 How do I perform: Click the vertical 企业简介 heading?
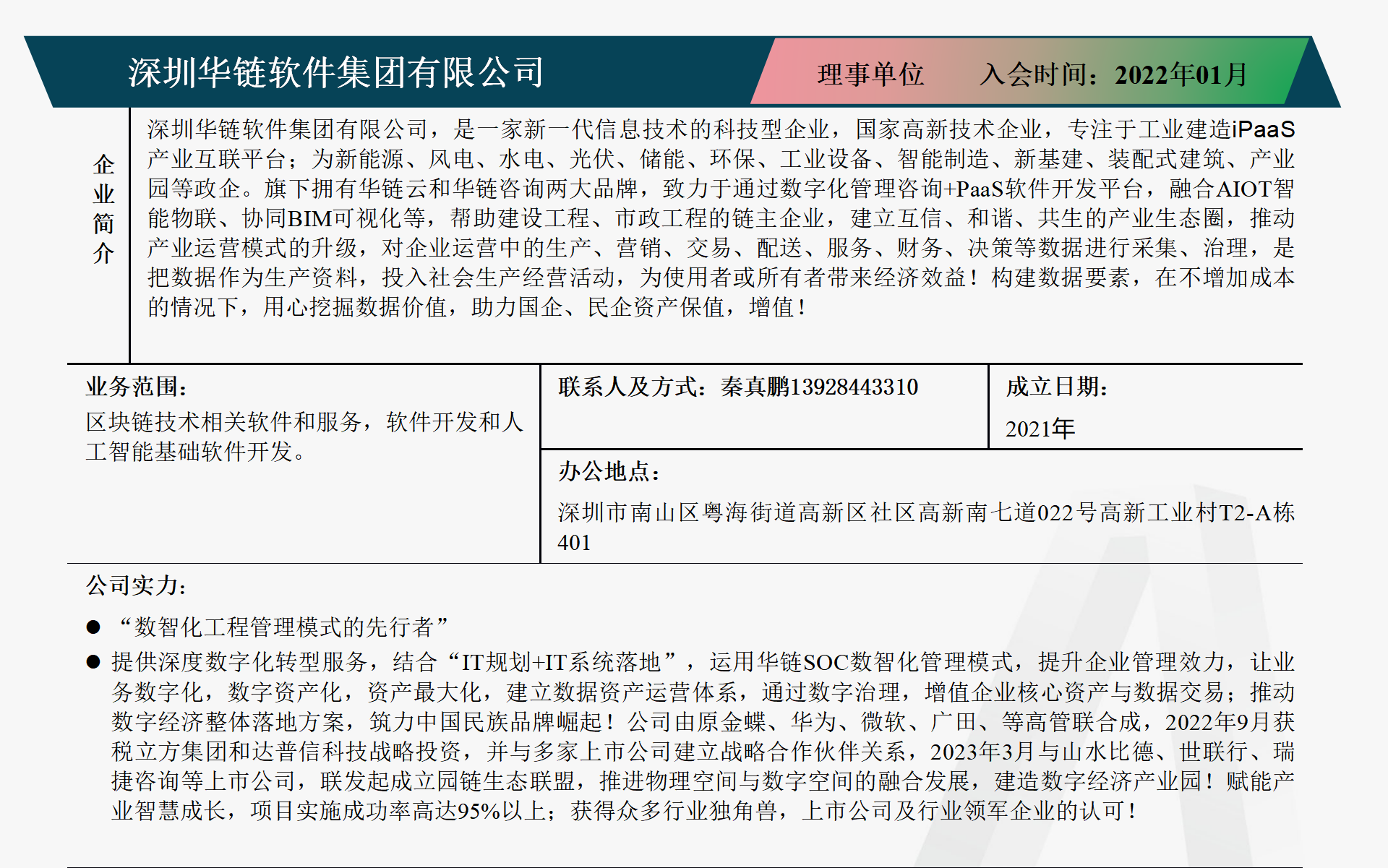point(103,209)
